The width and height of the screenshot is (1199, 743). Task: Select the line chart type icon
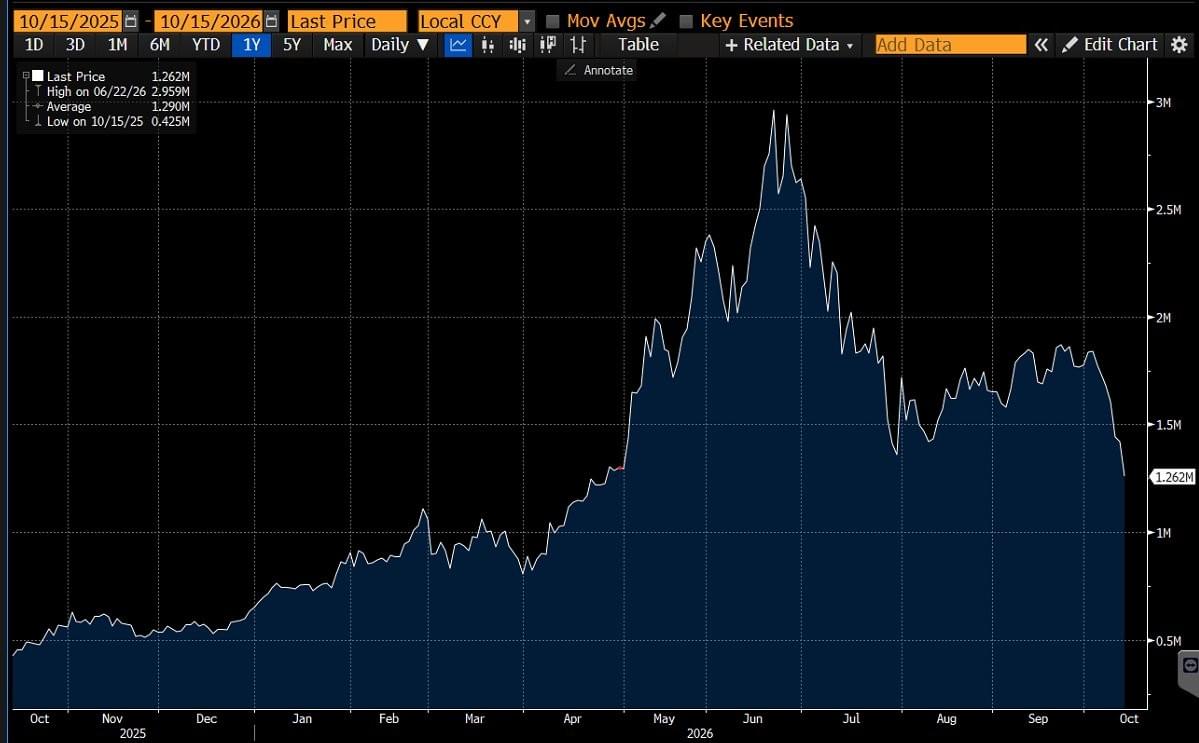(457, 44)
